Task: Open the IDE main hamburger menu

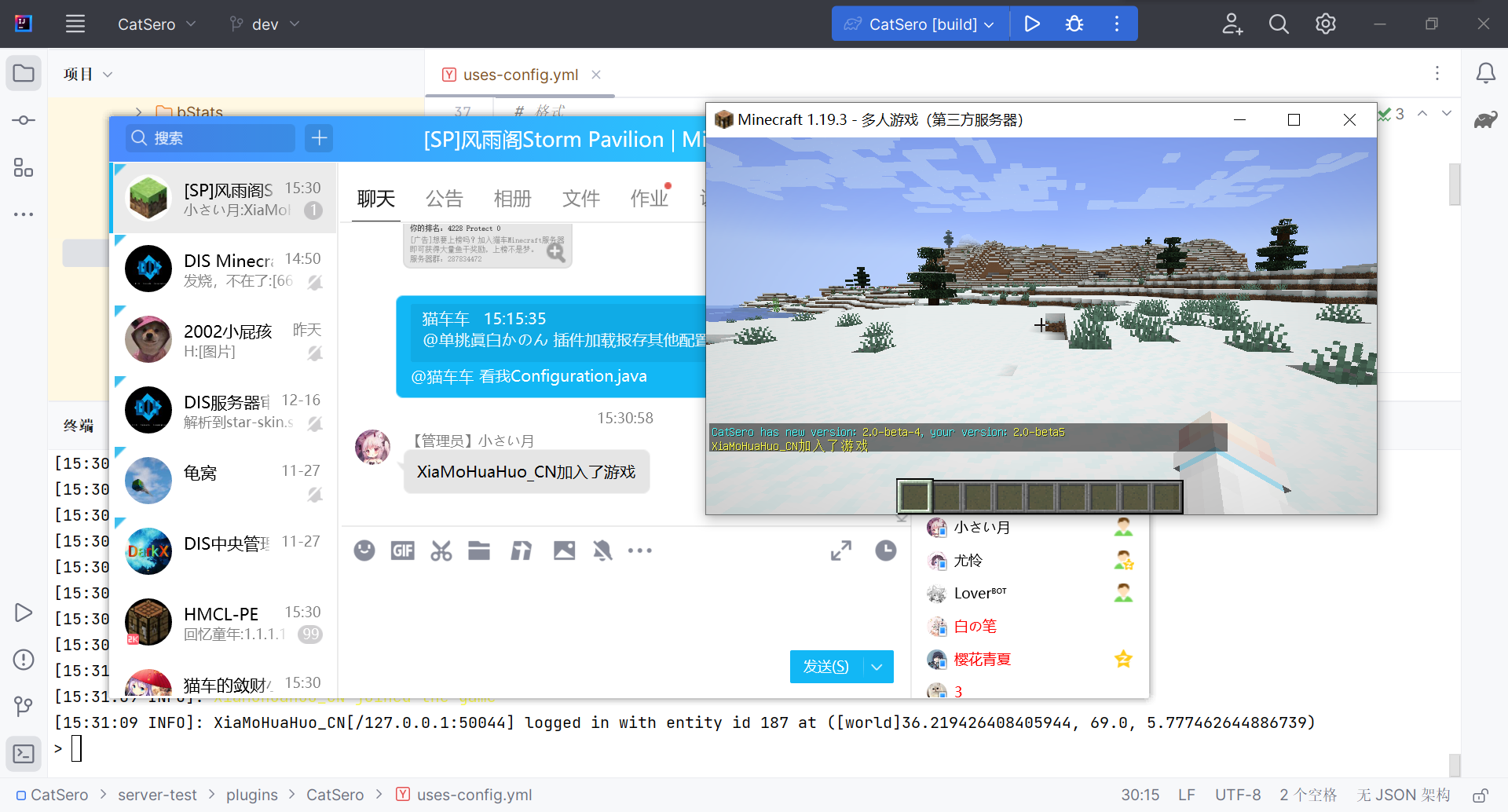Action: click(x=75, y=24)
